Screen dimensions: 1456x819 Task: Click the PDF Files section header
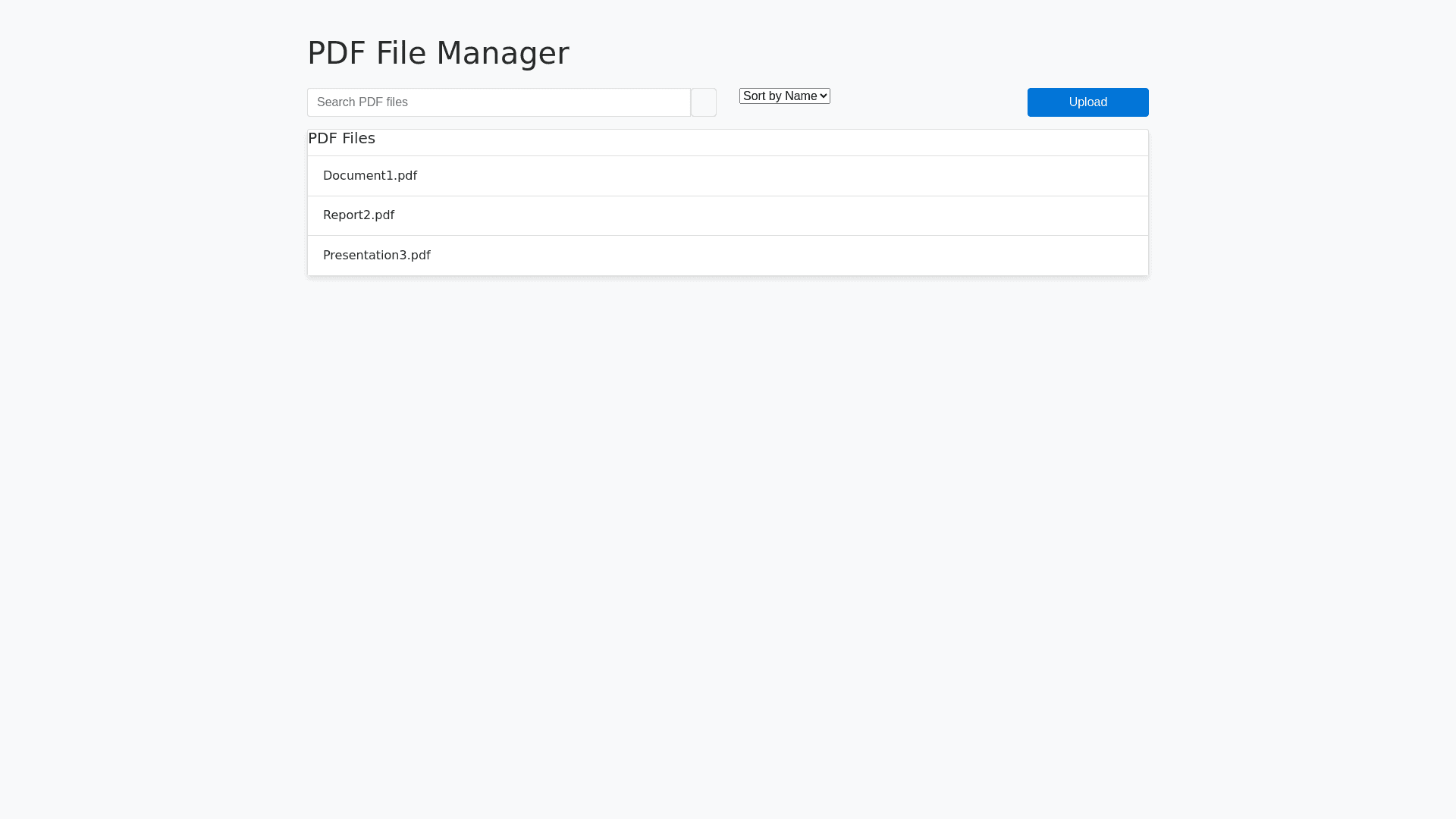(x=342, y=139)
